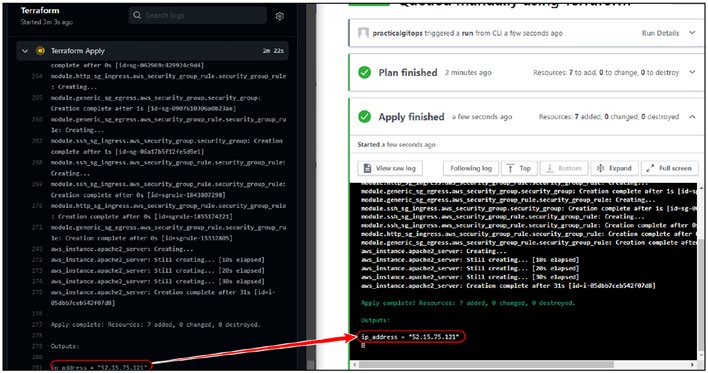Screen dimensions: 708x373
Task: Expand Run Details chevron
Action: pos(692,33)
